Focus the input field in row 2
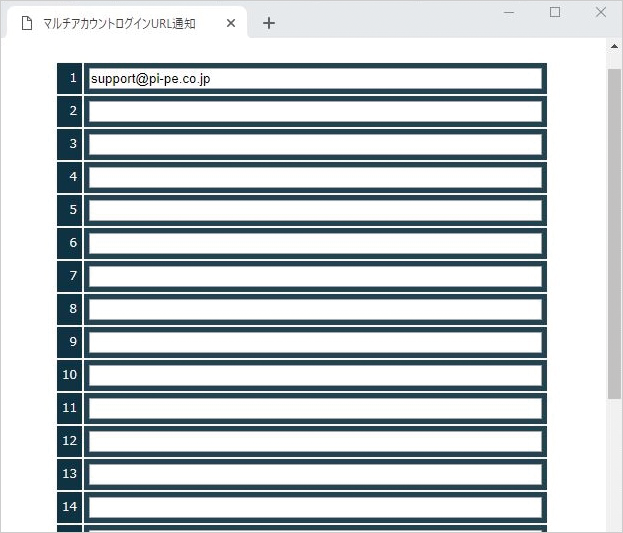The height and width of the screenshot is (533, 623). tap(315, 112)
